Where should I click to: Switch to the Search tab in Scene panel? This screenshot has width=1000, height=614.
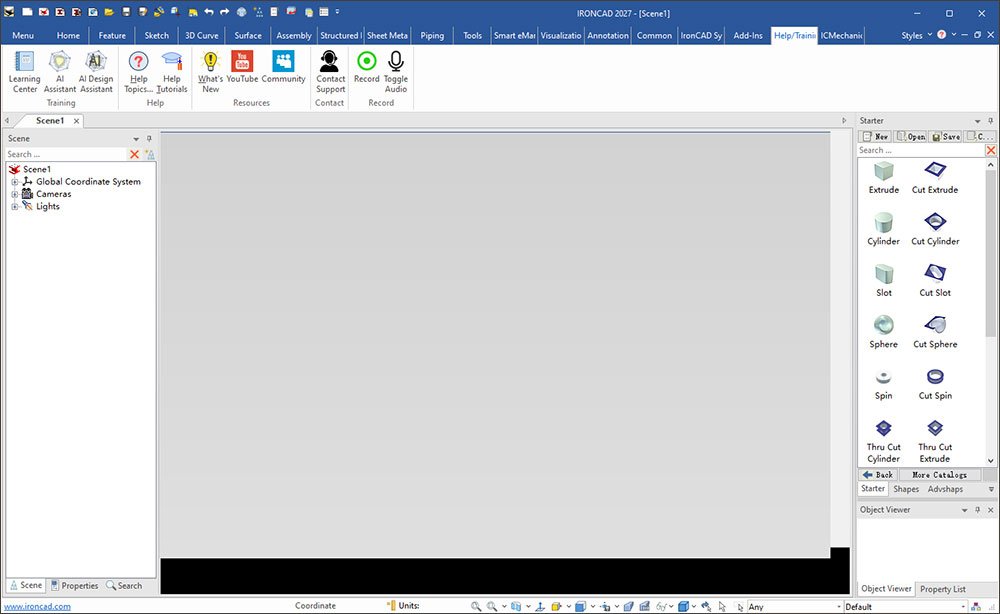pyautogui.click(x=124, y=585)
